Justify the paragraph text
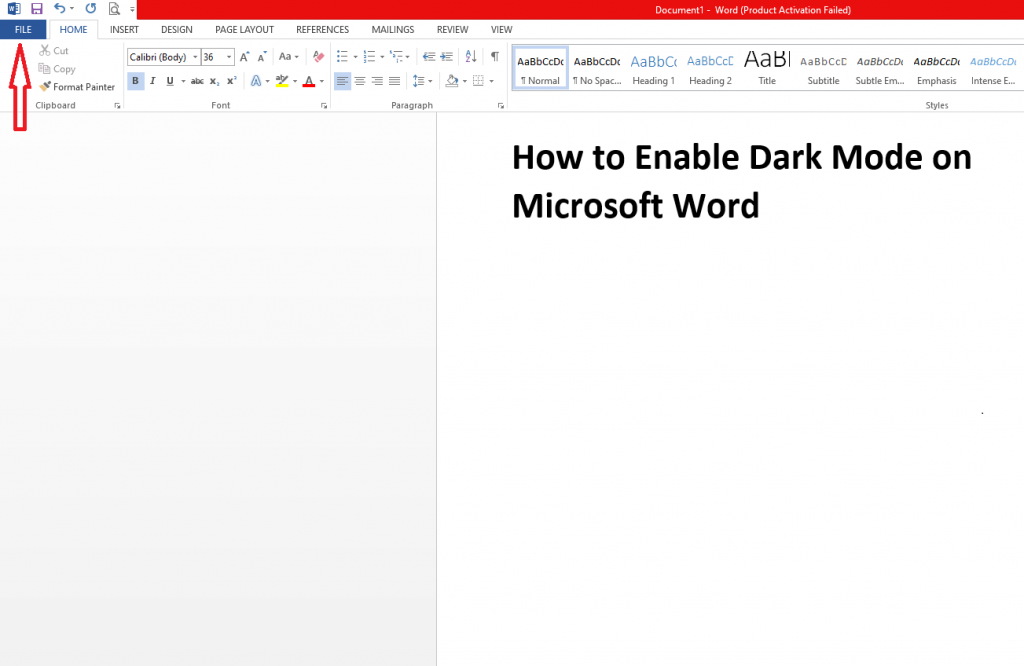 coord(394,81)
